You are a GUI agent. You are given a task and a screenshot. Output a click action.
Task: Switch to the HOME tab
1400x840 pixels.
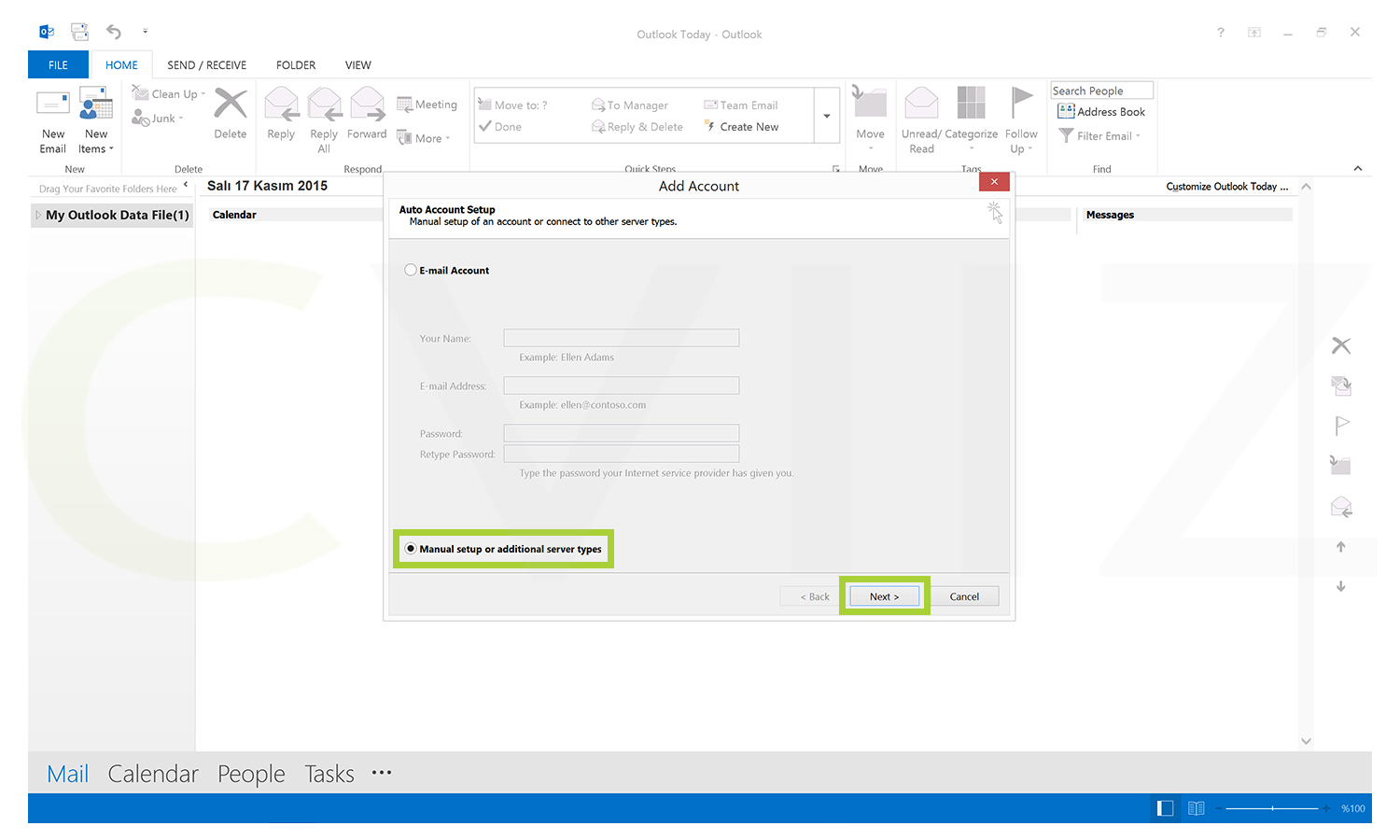[121, 64]
